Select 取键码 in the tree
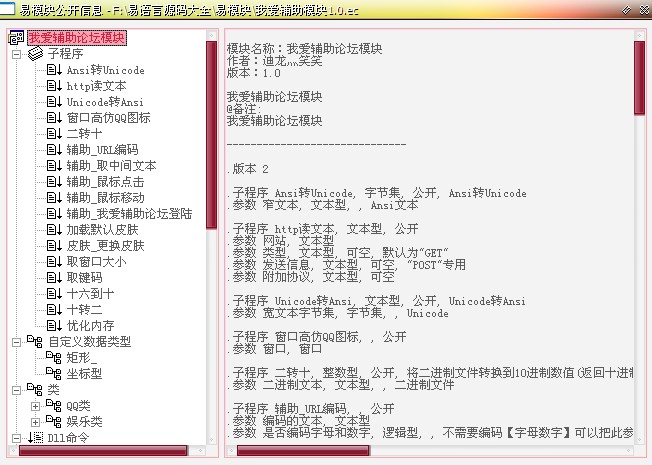Screen dimensions: 652x465 84,277
